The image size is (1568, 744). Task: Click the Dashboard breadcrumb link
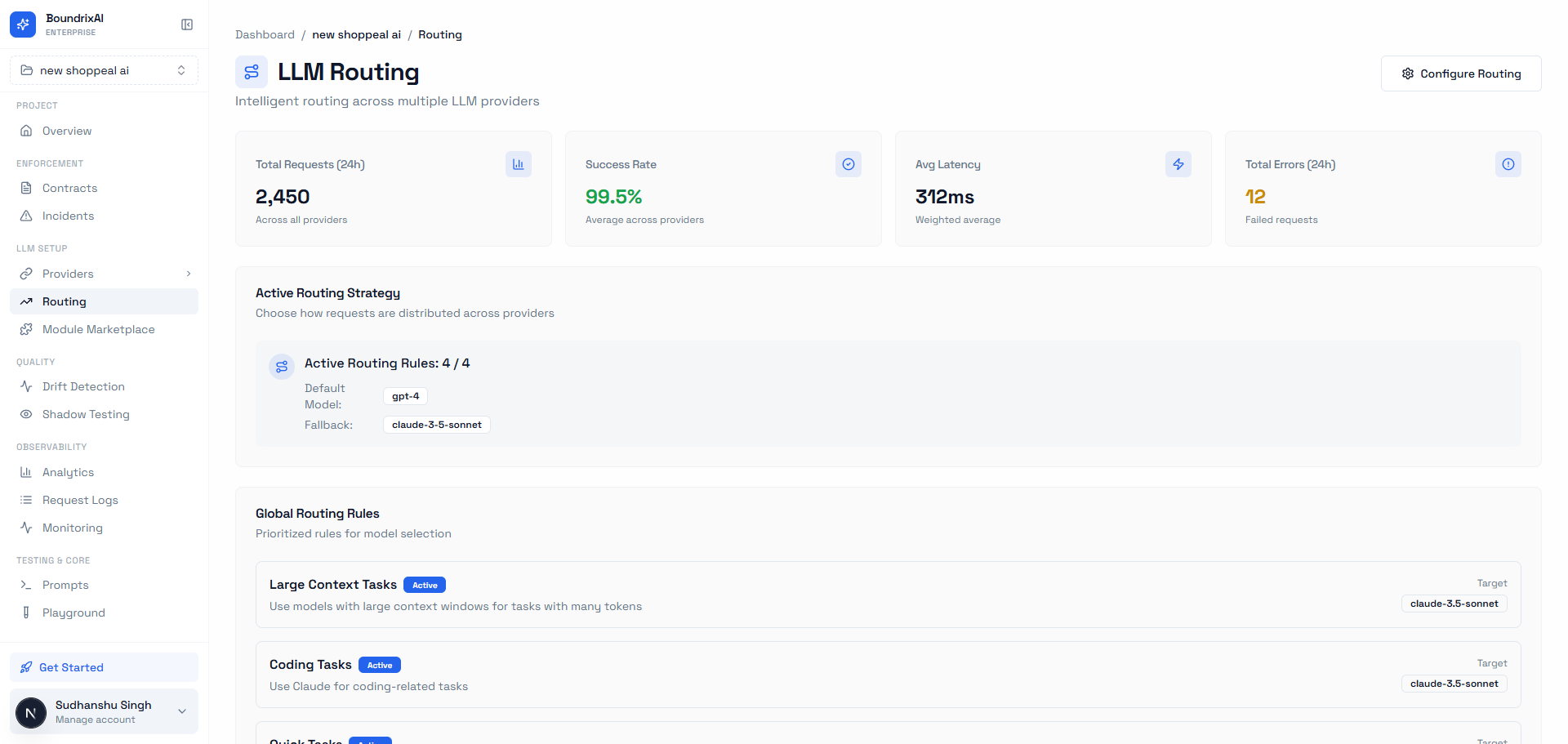coord(265,34)
